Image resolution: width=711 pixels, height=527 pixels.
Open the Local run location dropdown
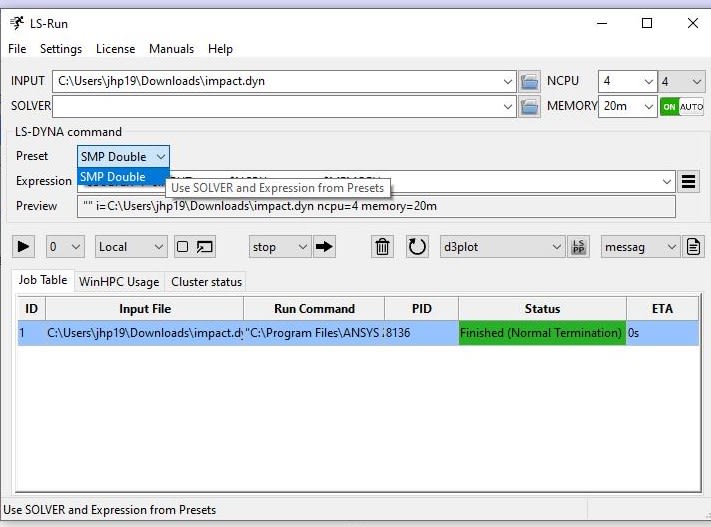131,247
